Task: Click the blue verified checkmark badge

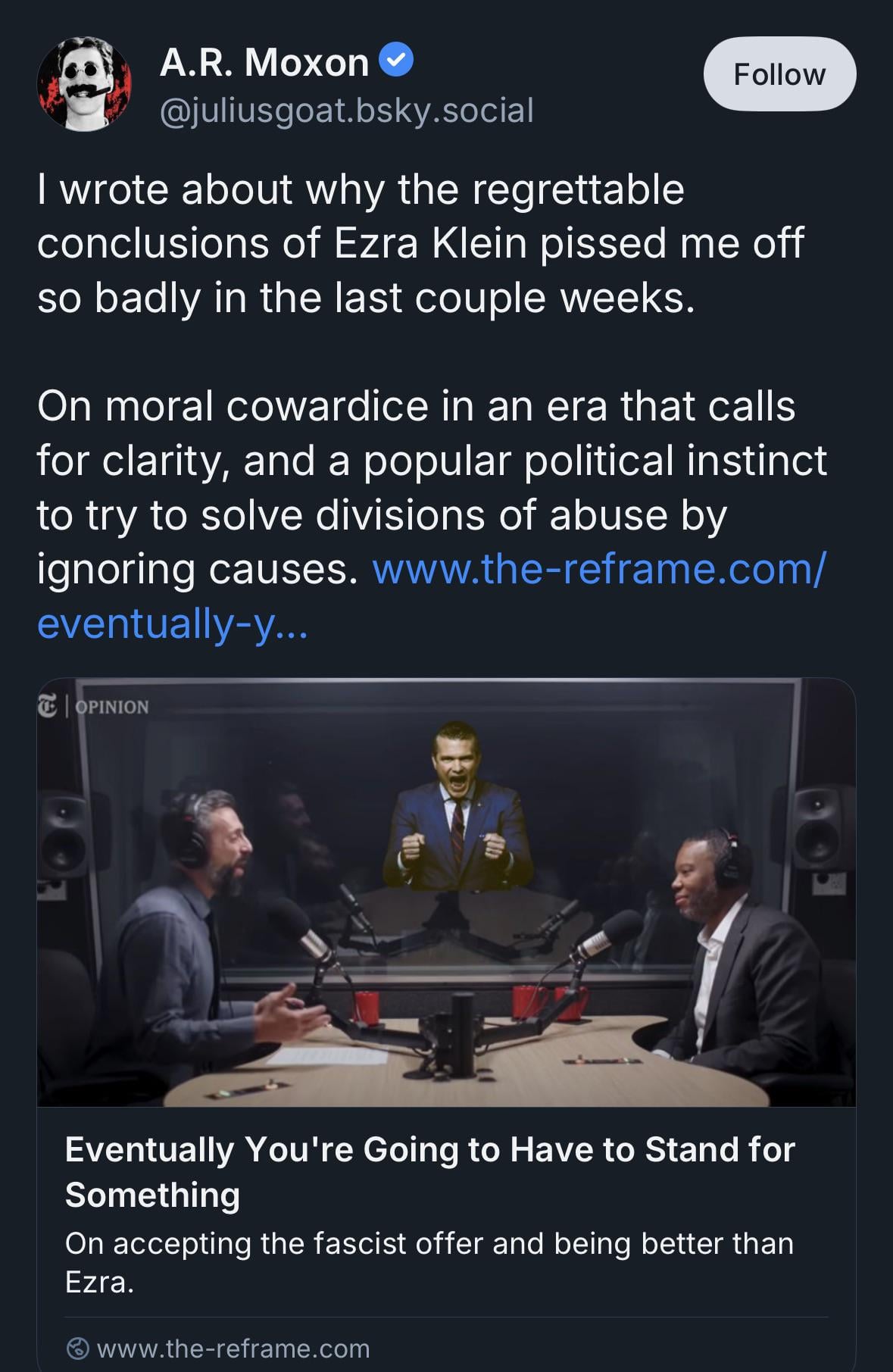Action: point(395,61)
